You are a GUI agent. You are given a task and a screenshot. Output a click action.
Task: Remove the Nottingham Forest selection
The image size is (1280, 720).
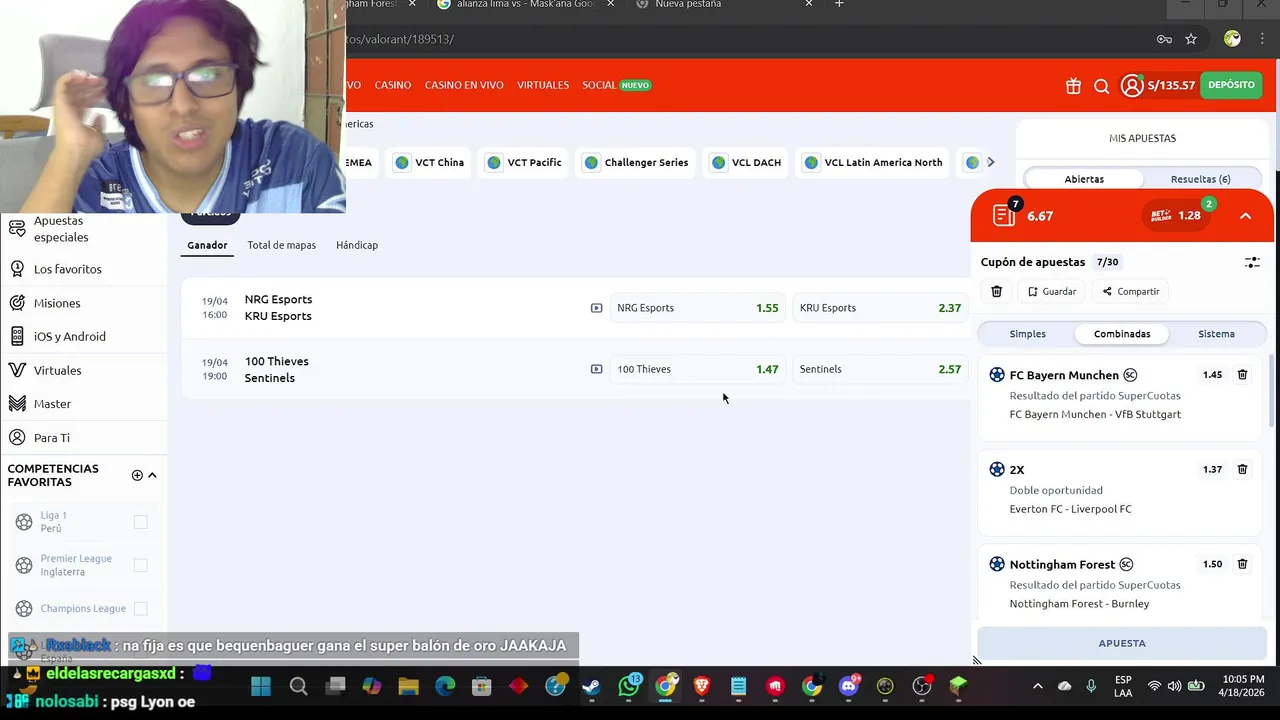coord(1242,564)
